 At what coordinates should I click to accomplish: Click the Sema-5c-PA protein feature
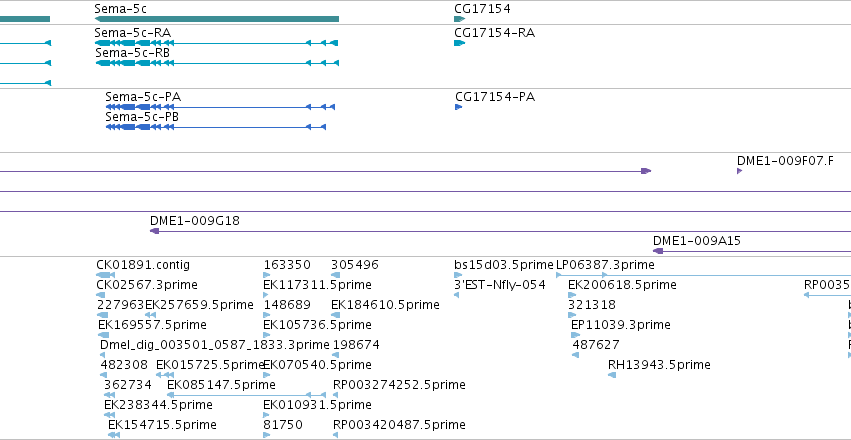220,107
